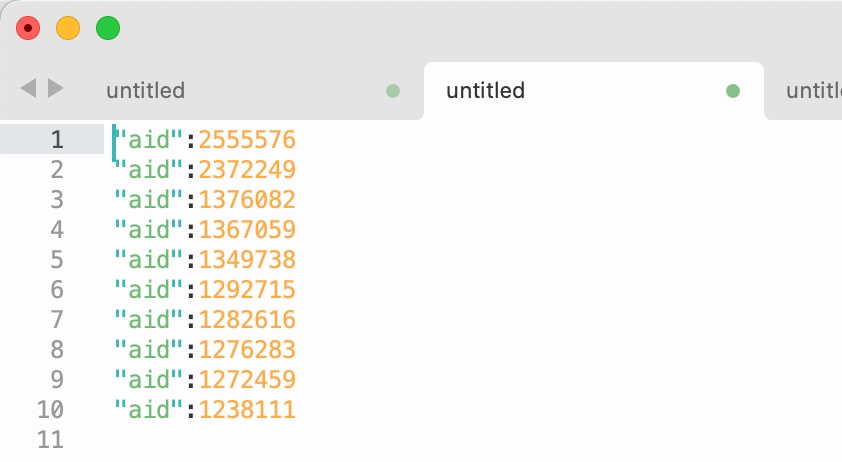842x462 pixels.
Task: Click the number 1238111 on the last line
Action: click(x=247, y=410)
